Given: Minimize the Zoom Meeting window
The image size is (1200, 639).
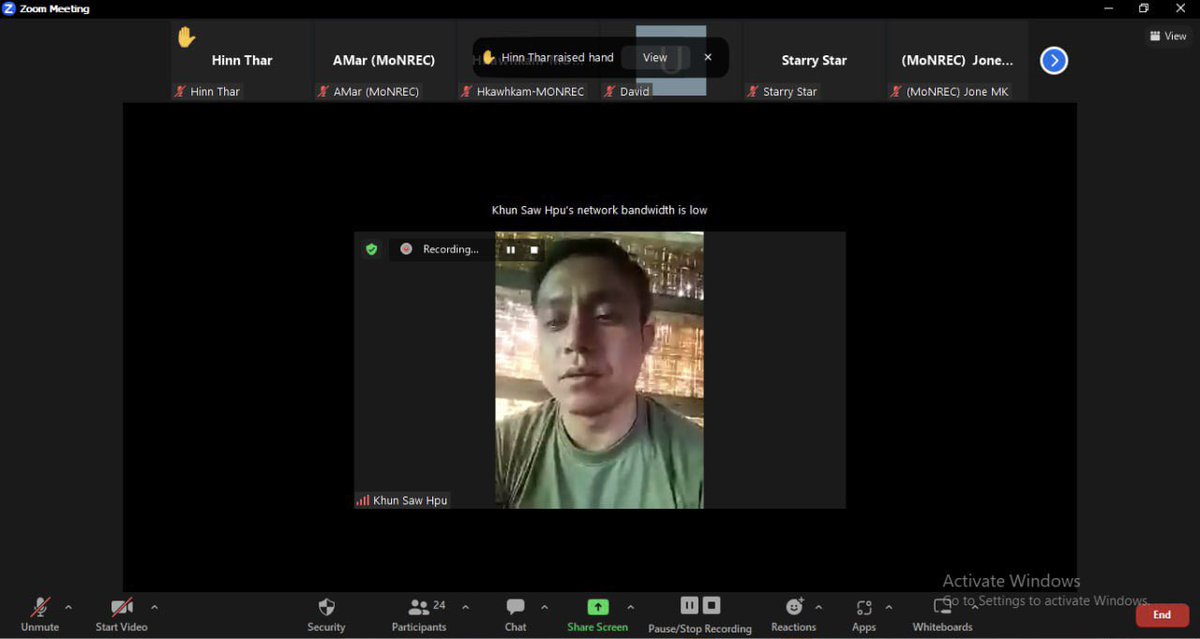Looking at the screenshot, I should [1109, 8].
